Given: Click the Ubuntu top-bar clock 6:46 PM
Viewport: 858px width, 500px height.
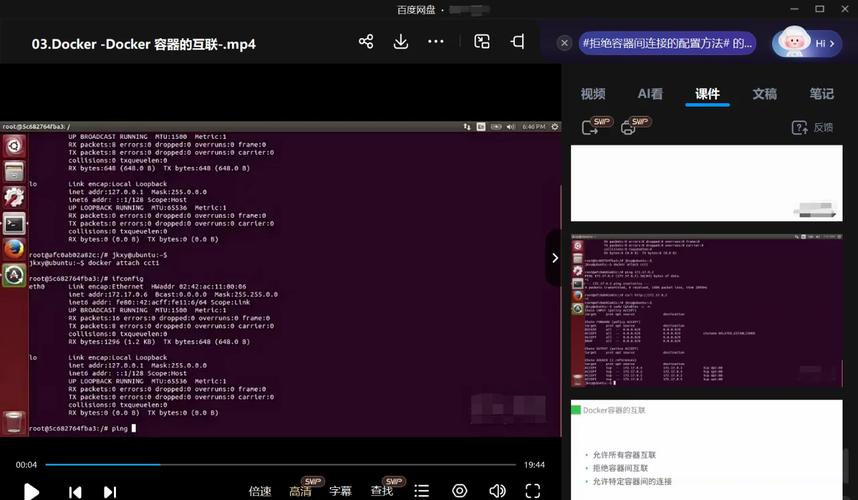Looking at the screenshot, I should pos(534,126).
